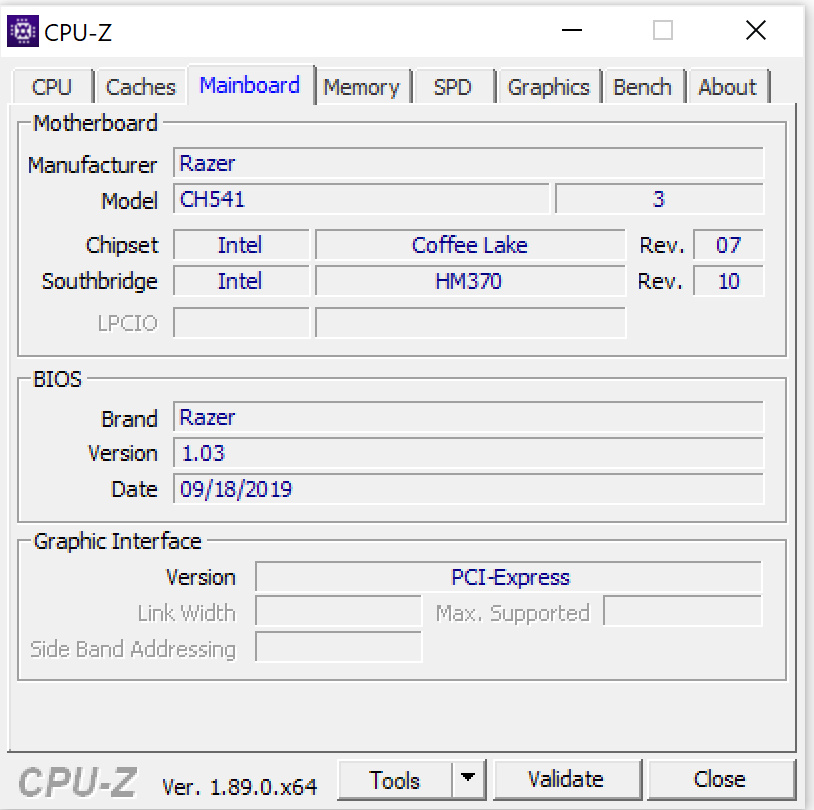Open the Caches tab
The image size is (814, 810).
point(141,87)
